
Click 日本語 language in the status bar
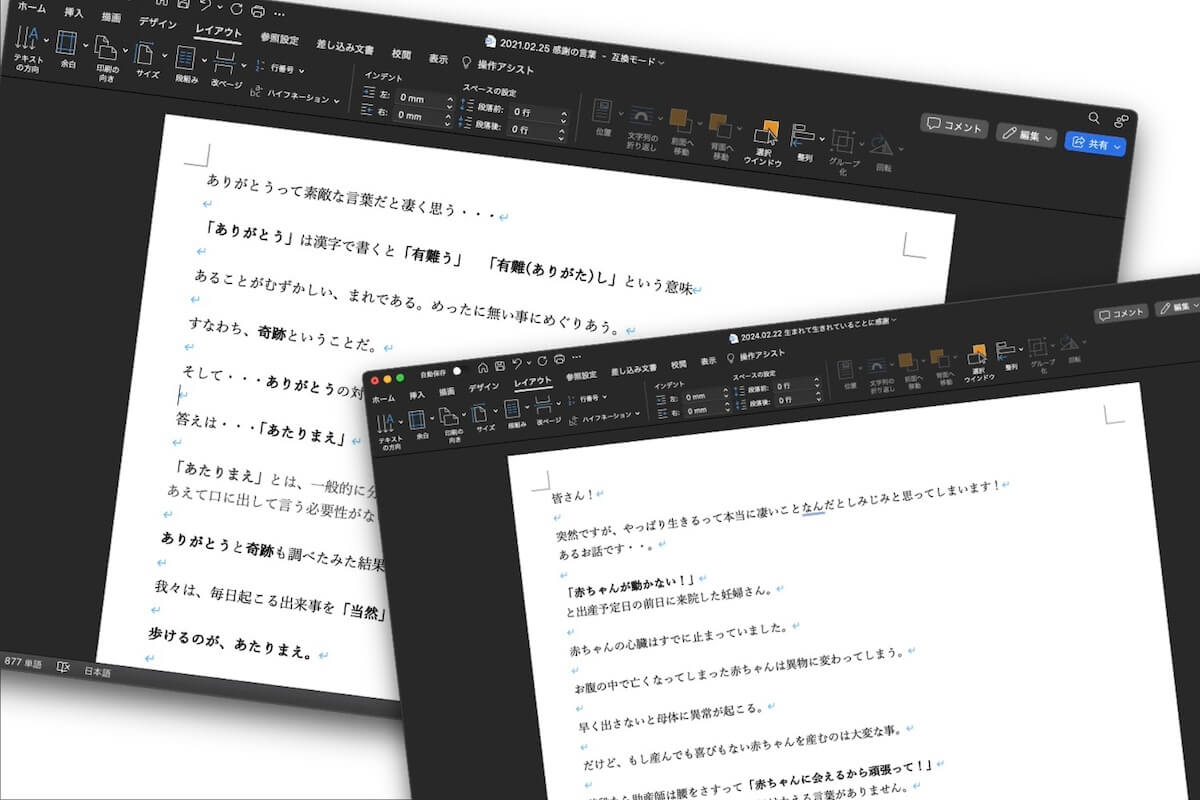pos(97,672)
